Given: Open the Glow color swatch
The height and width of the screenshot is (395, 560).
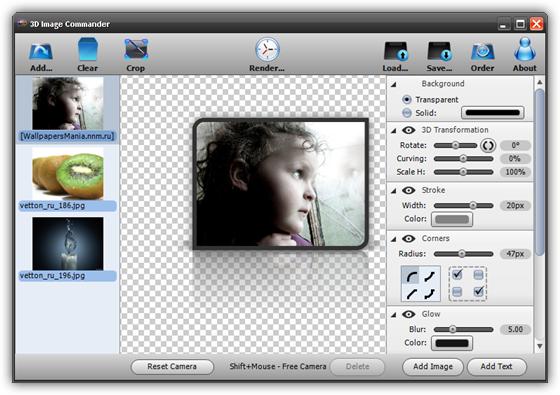Looking at the screenshot, I should coord(452,343).
